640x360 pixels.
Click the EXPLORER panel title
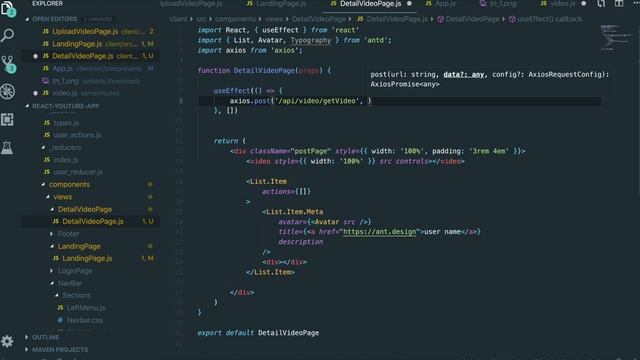48,4
